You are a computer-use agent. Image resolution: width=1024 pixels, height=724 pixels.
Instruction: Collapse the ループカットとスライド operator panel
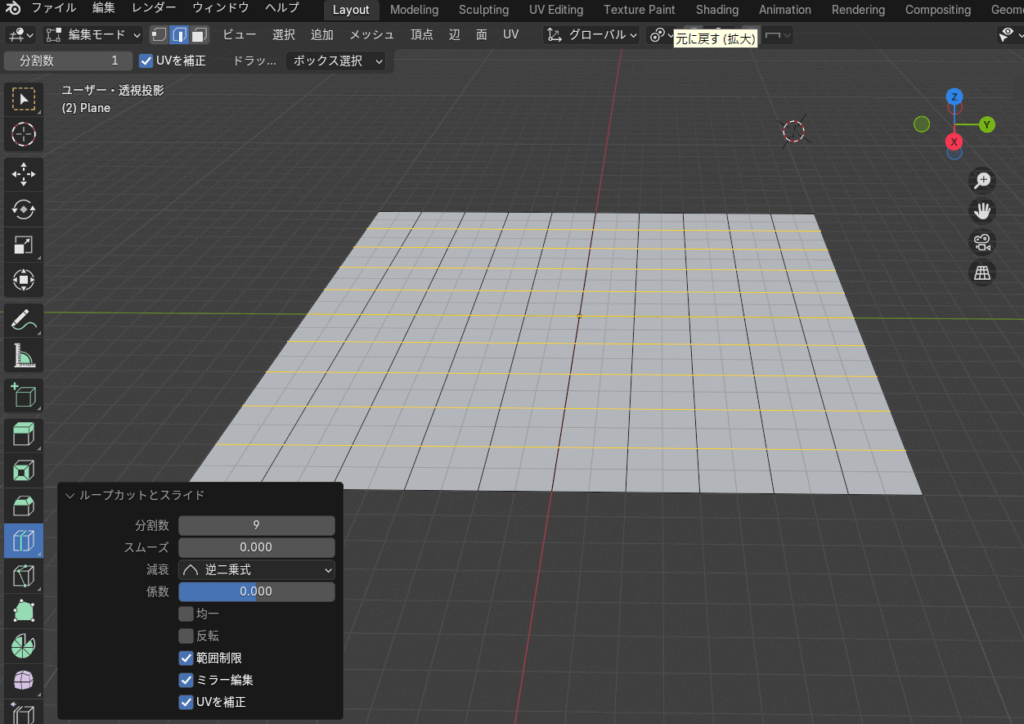(70, 495)
